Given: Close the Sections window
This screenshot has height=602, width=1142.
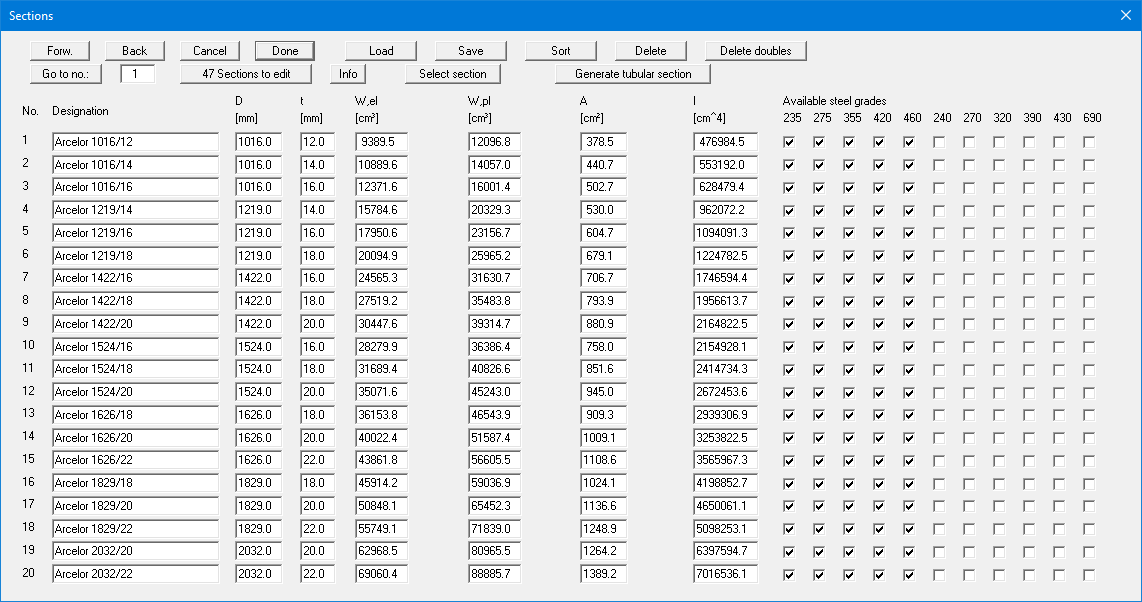Looking at the screenshot, I should tap(1124, 15).
